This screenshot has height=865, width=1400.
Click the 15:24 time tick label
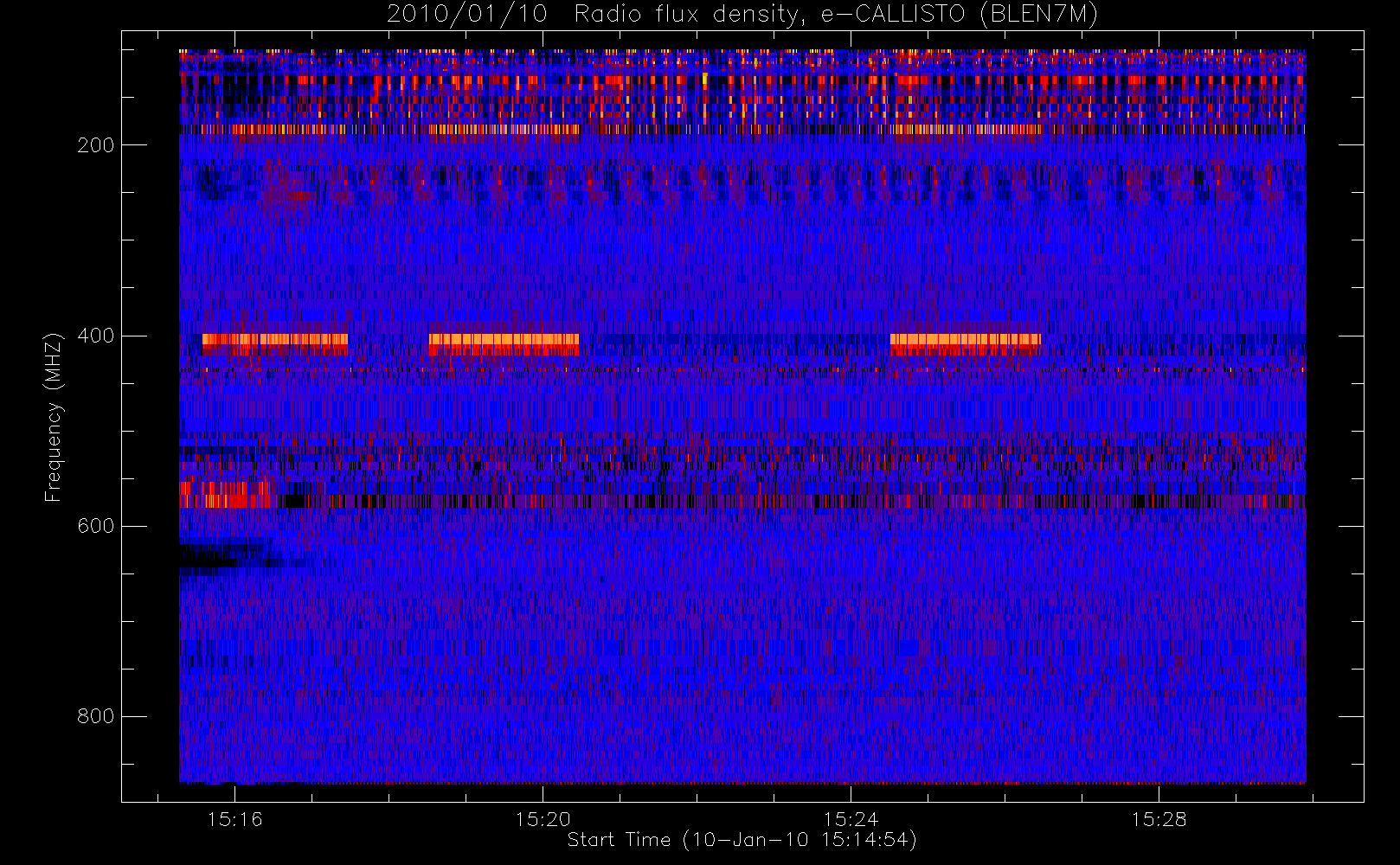(x=851, y=819)
